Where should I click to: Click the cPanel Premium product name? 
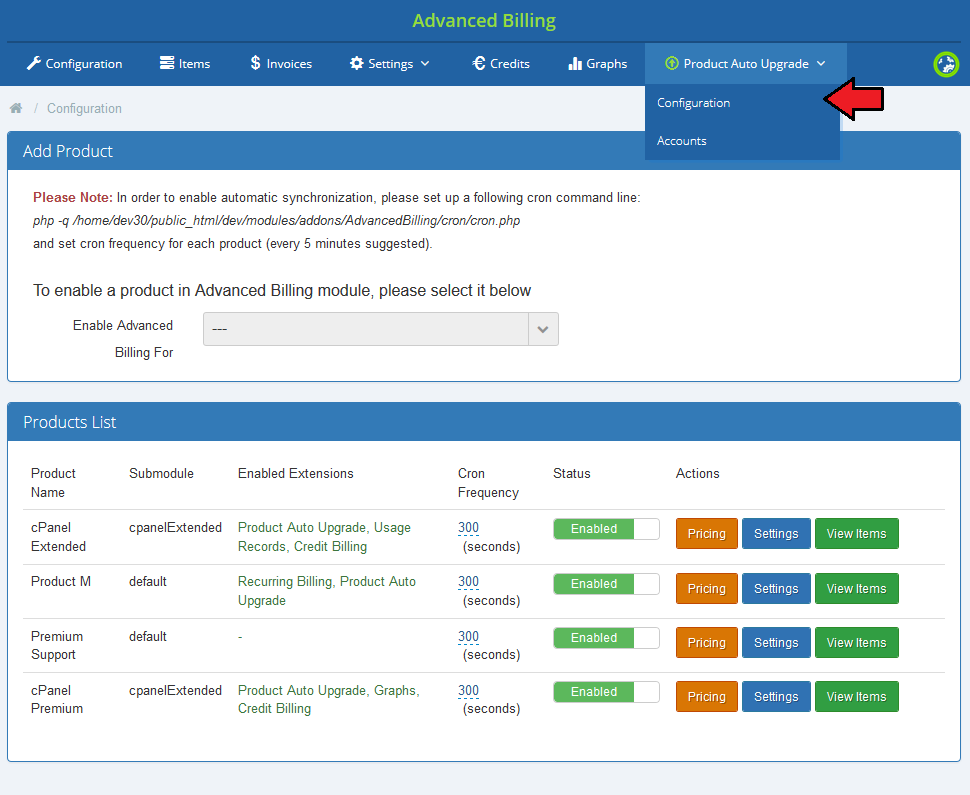tap(57, 699)
